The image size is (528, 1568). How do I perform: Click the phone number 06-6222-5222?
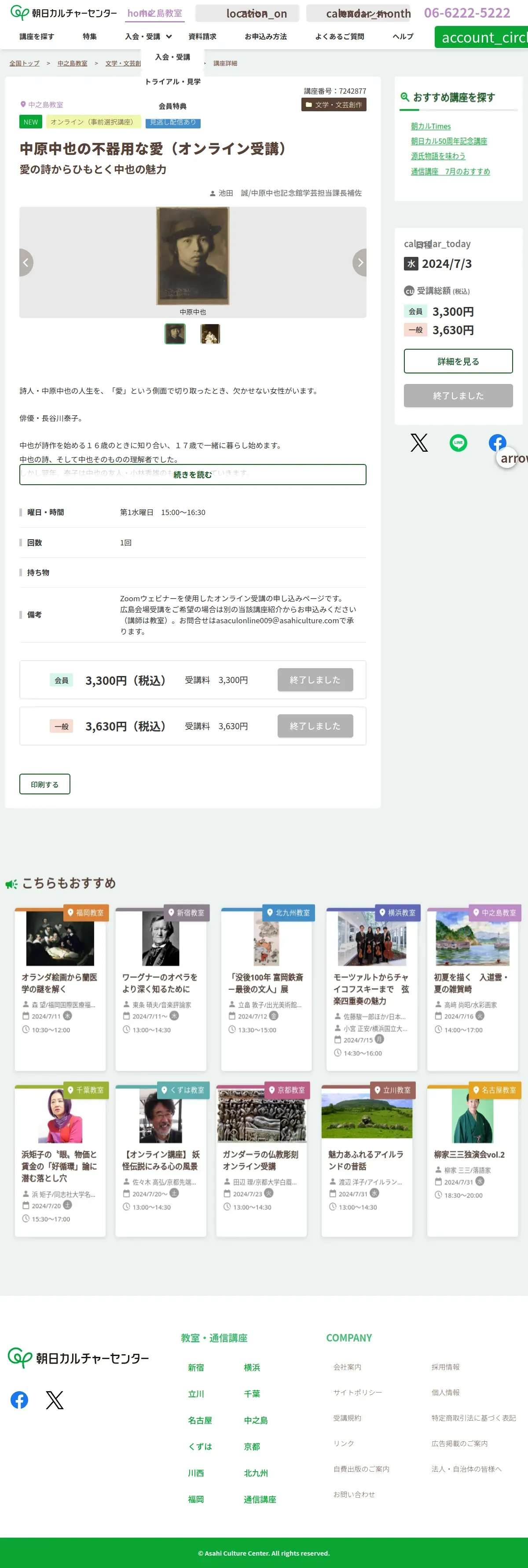point(467,13)
